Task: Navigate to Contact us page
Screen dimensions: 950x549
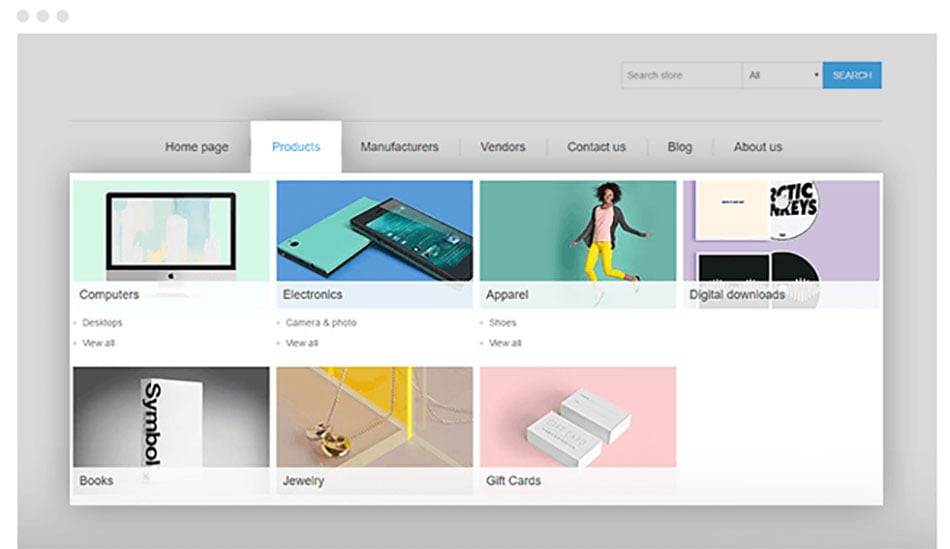Action: pos(596,147)
